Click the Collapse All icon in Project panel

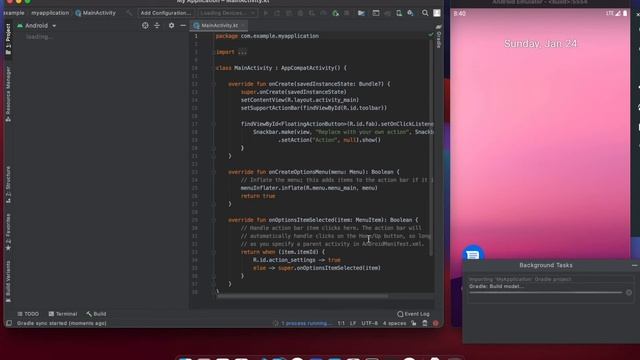157,25
